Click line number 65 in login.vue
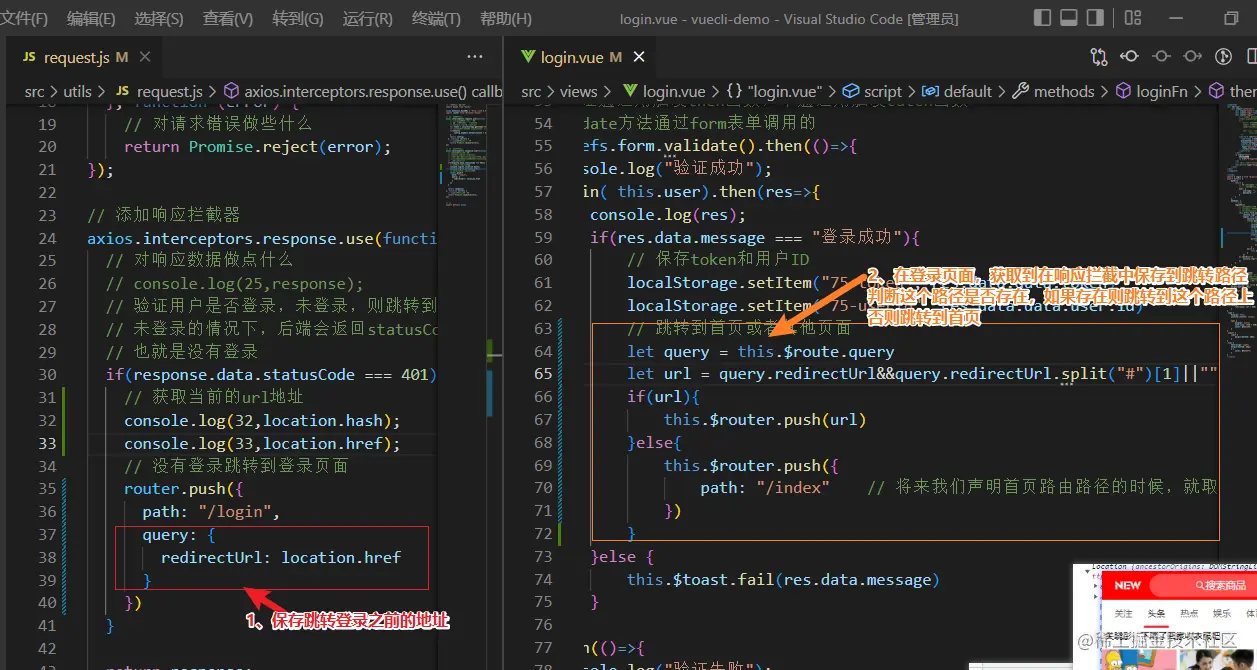This screenshot has height=670, width=1257. [x=543, y=373]
